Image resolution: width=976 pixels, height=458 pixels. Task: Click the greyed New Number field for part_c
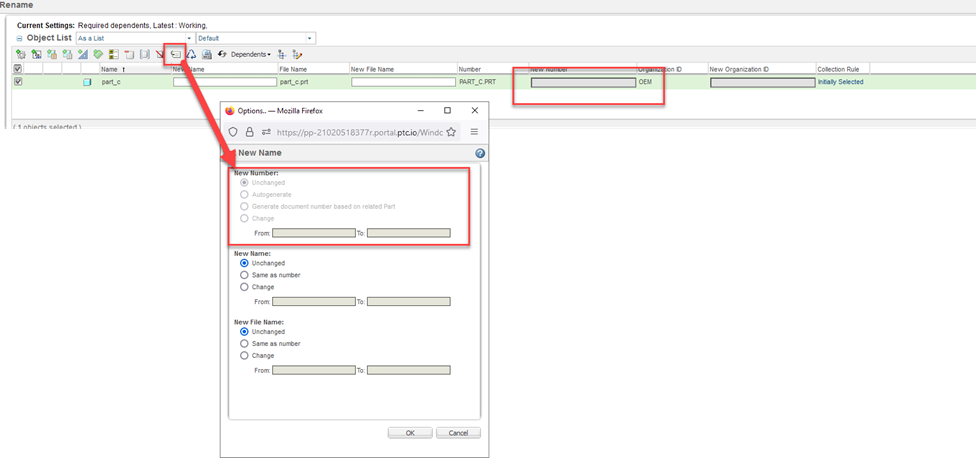(583, 82)
